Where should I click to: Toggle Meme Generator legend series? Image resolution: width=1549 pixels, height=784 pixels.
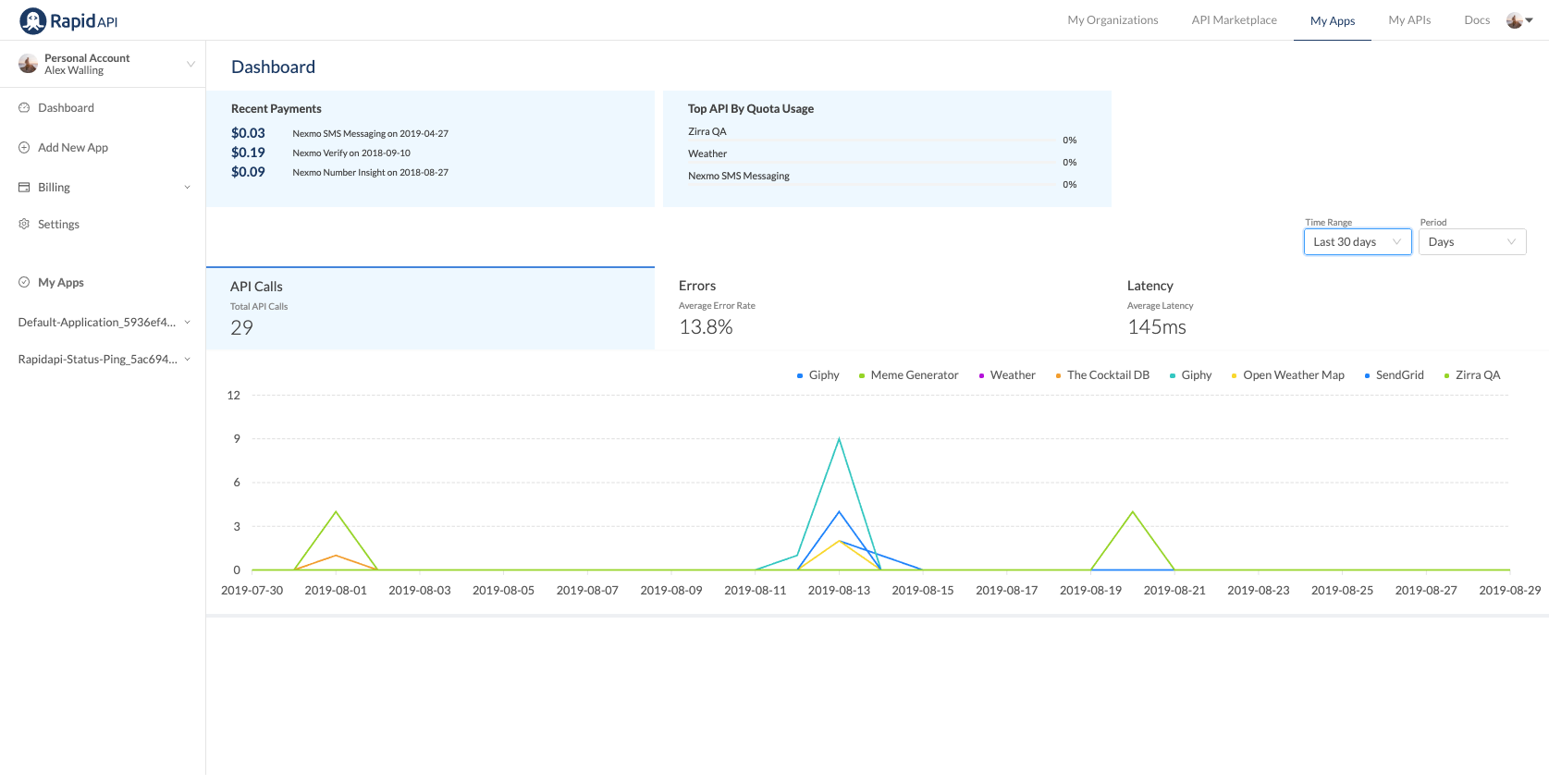[909, 375]
